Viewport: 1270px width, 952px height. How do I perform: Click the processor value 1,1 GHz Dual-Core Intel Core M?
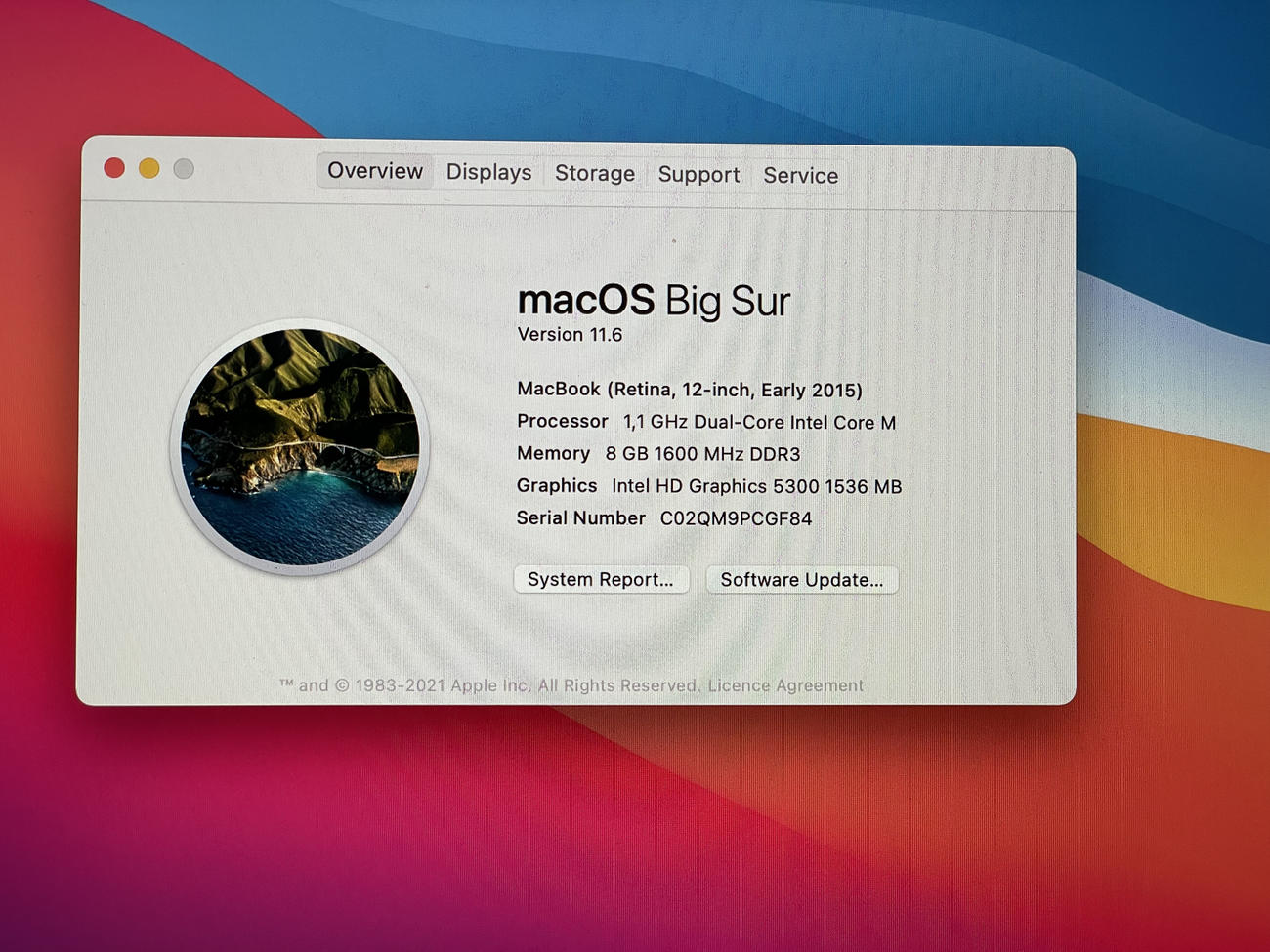[759, 422]
